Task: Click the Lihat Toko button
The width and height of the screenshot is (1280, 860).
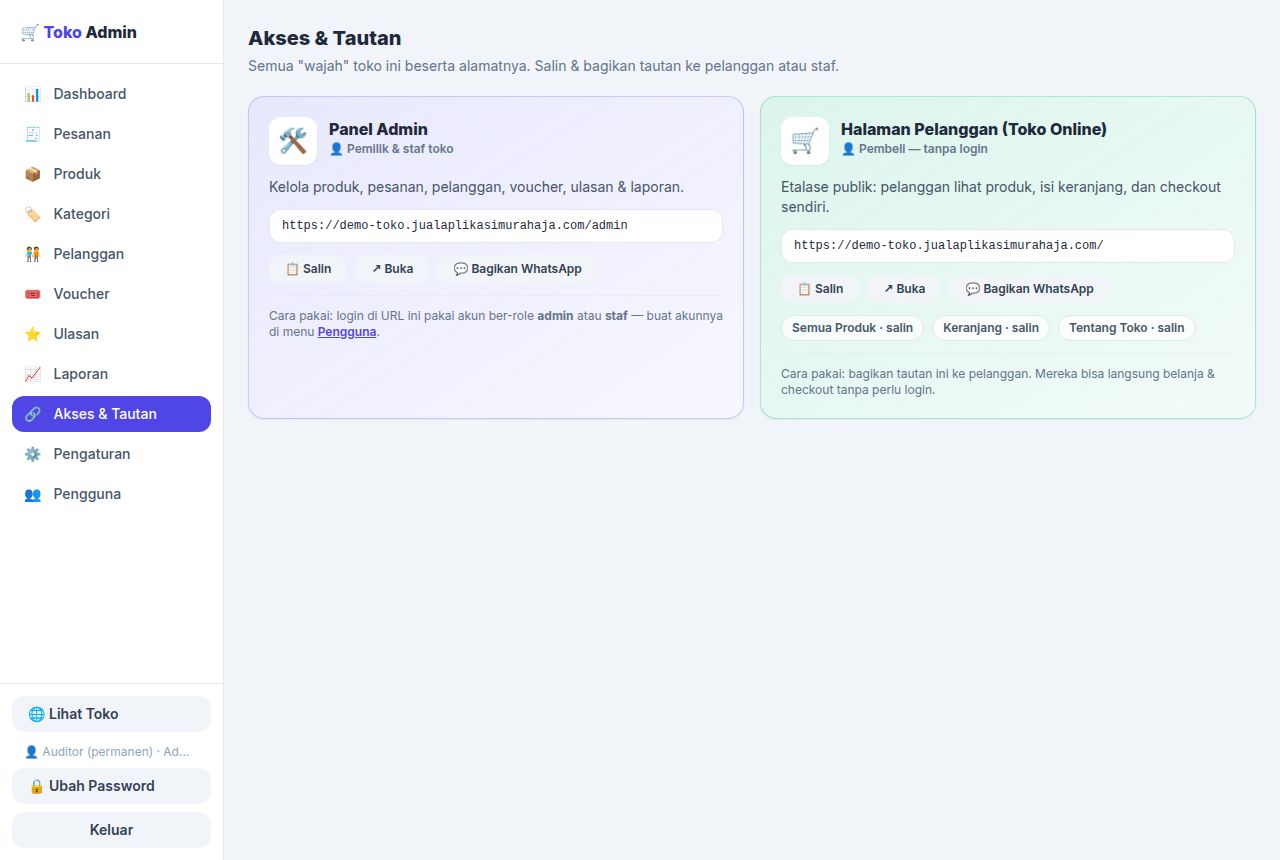Action: [x=111, y=714]
